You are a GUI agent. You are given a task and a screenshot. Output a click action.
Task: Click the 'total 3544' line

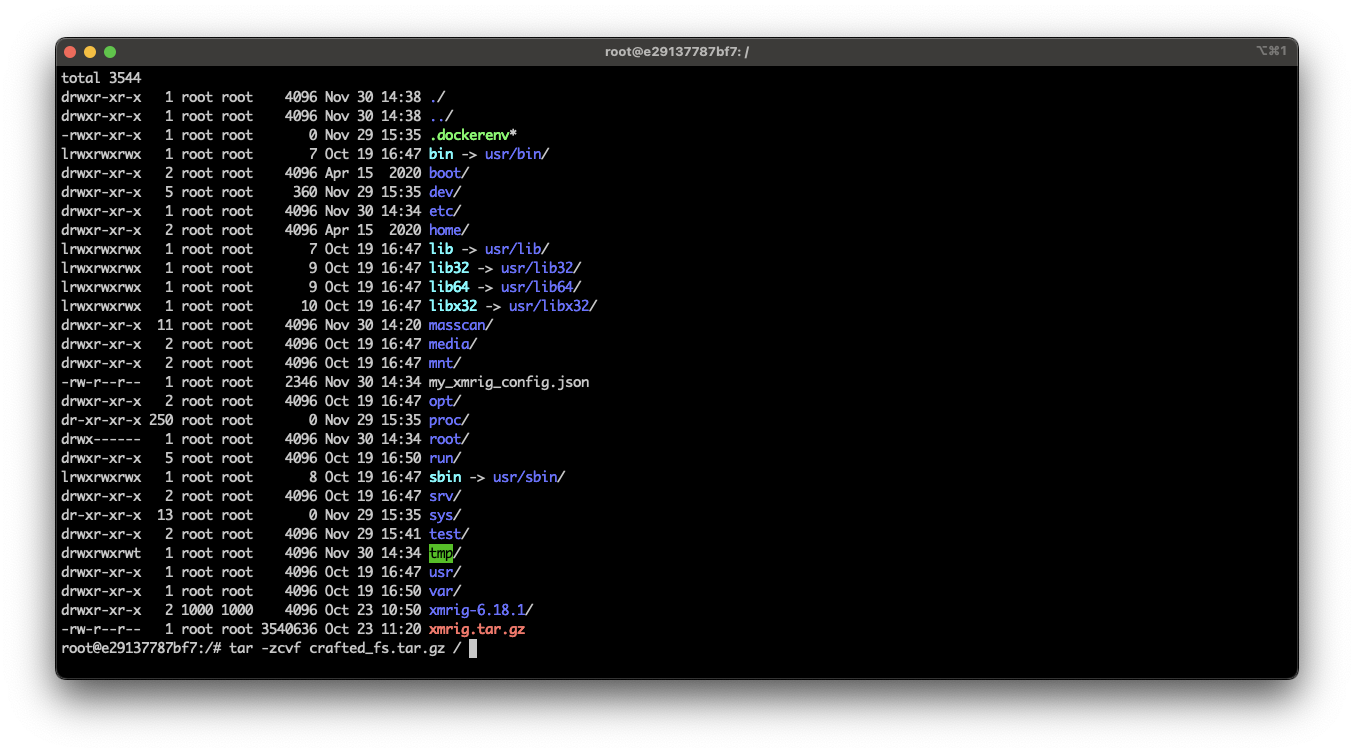101,78
